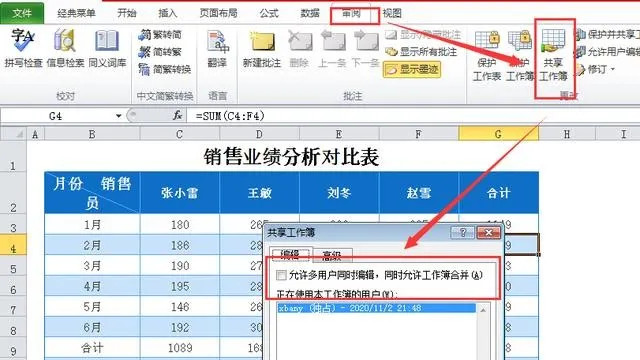Switch to the 插入 tab
Image resolution: width=640 pixels, height=360 pixels.
[x=167, y=13]
